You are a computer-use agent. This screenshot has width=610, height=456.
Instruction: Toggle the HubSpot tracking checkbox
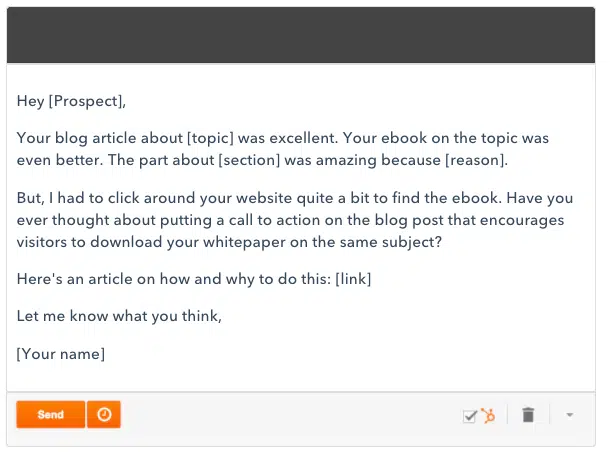point(469,416)
